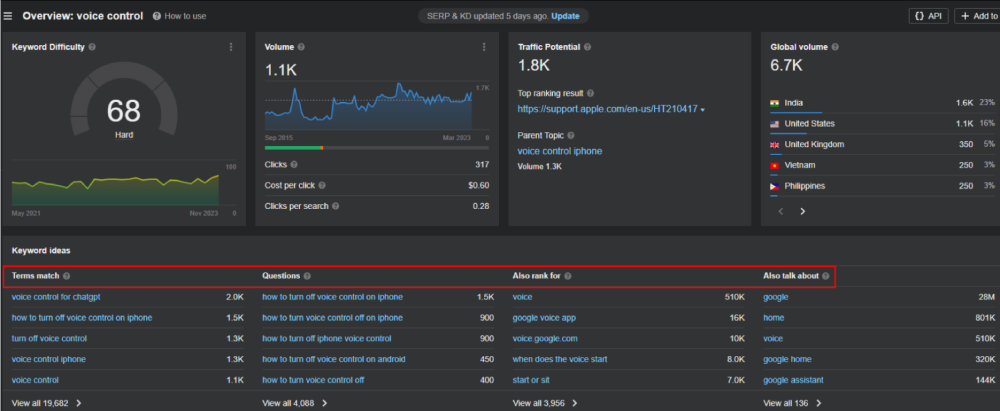Viewport: 1000px width, 411px height.
Task: Click the 510K volume for voice keyword in Also rank for
Action: [734, 297]
